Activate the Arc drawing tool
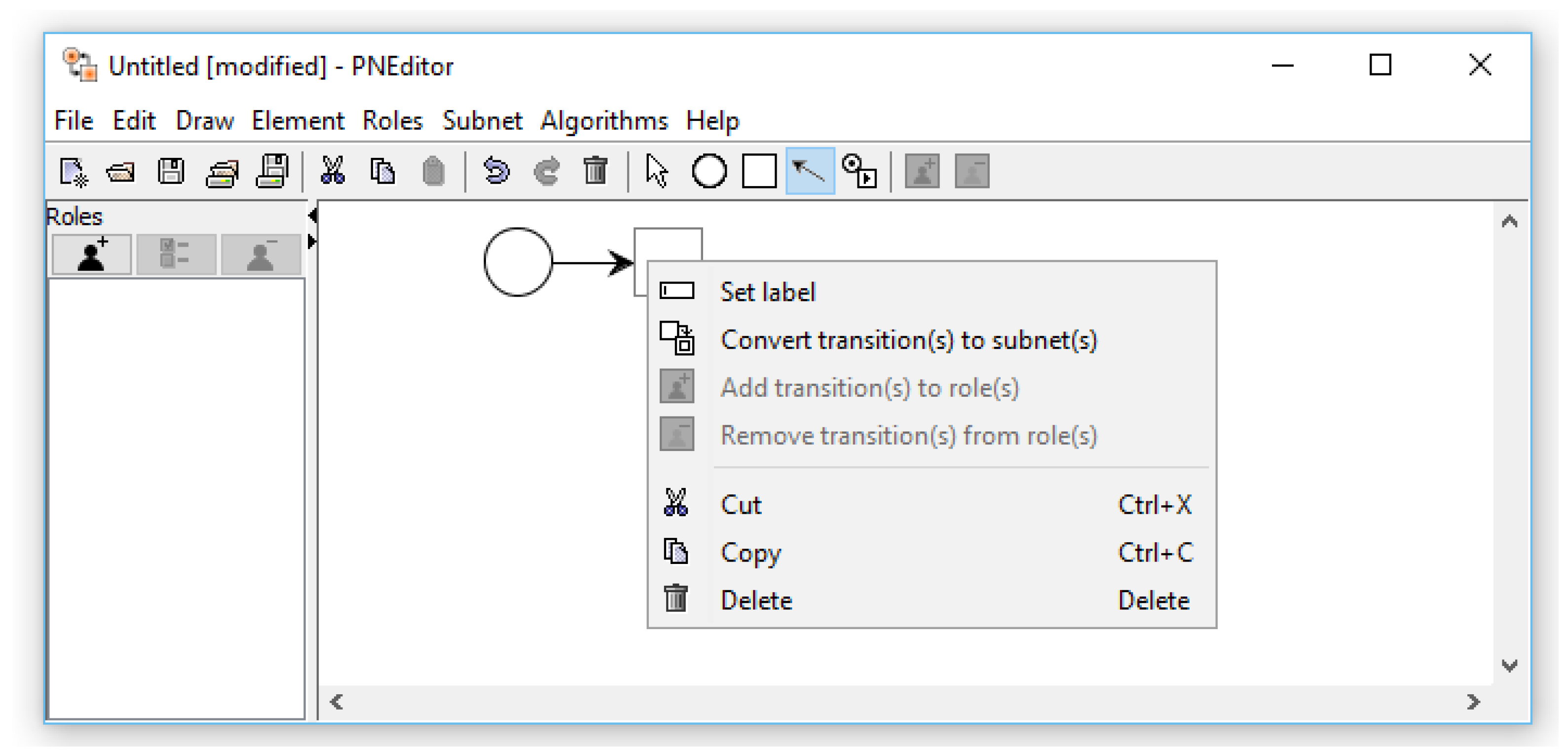Screen dimensions: 1568x751 click(x=810, y=171)
